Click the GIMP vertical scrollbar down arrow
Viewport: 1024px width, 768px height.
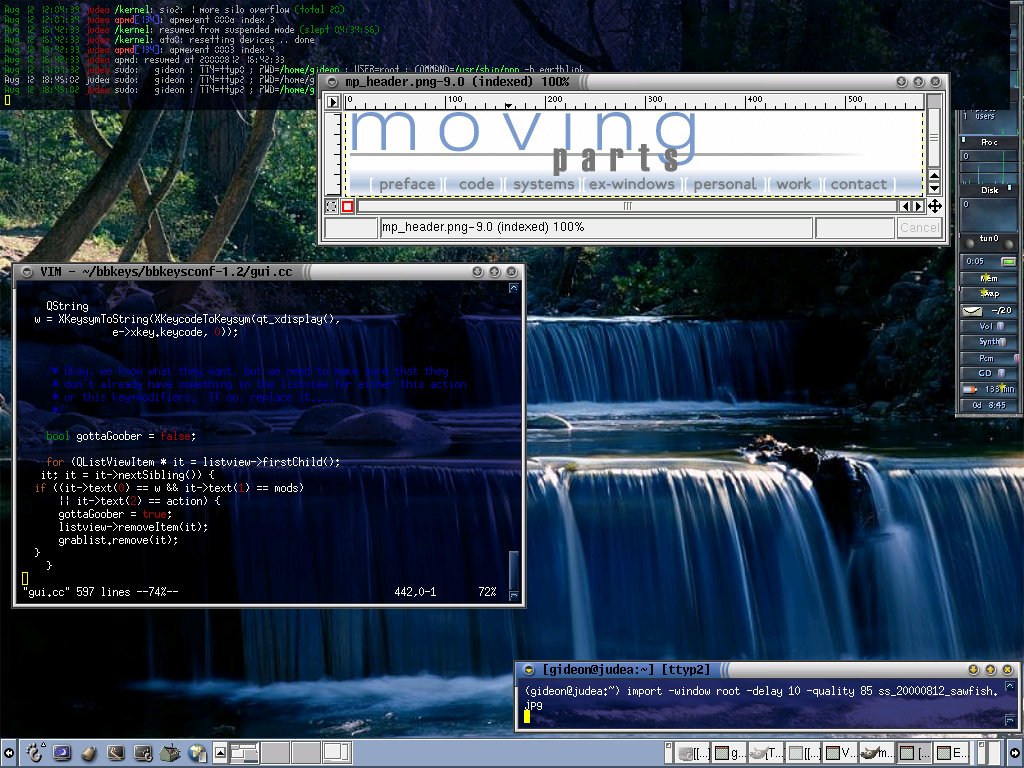point(935,188)
